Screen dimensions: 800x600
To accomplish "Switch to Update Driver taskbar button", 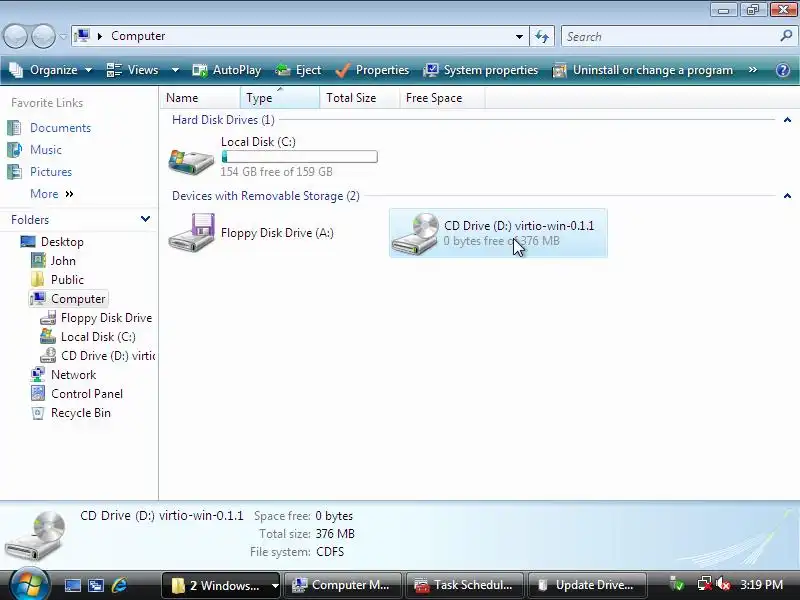I will [587, 585].
